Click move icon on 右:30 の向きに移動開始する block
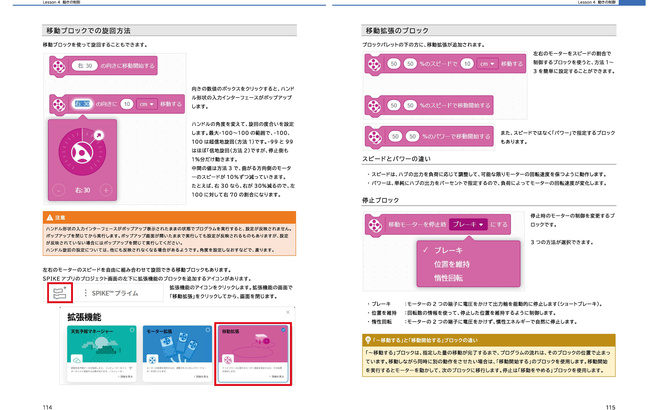The image size is (660, 410). (59, 65)
